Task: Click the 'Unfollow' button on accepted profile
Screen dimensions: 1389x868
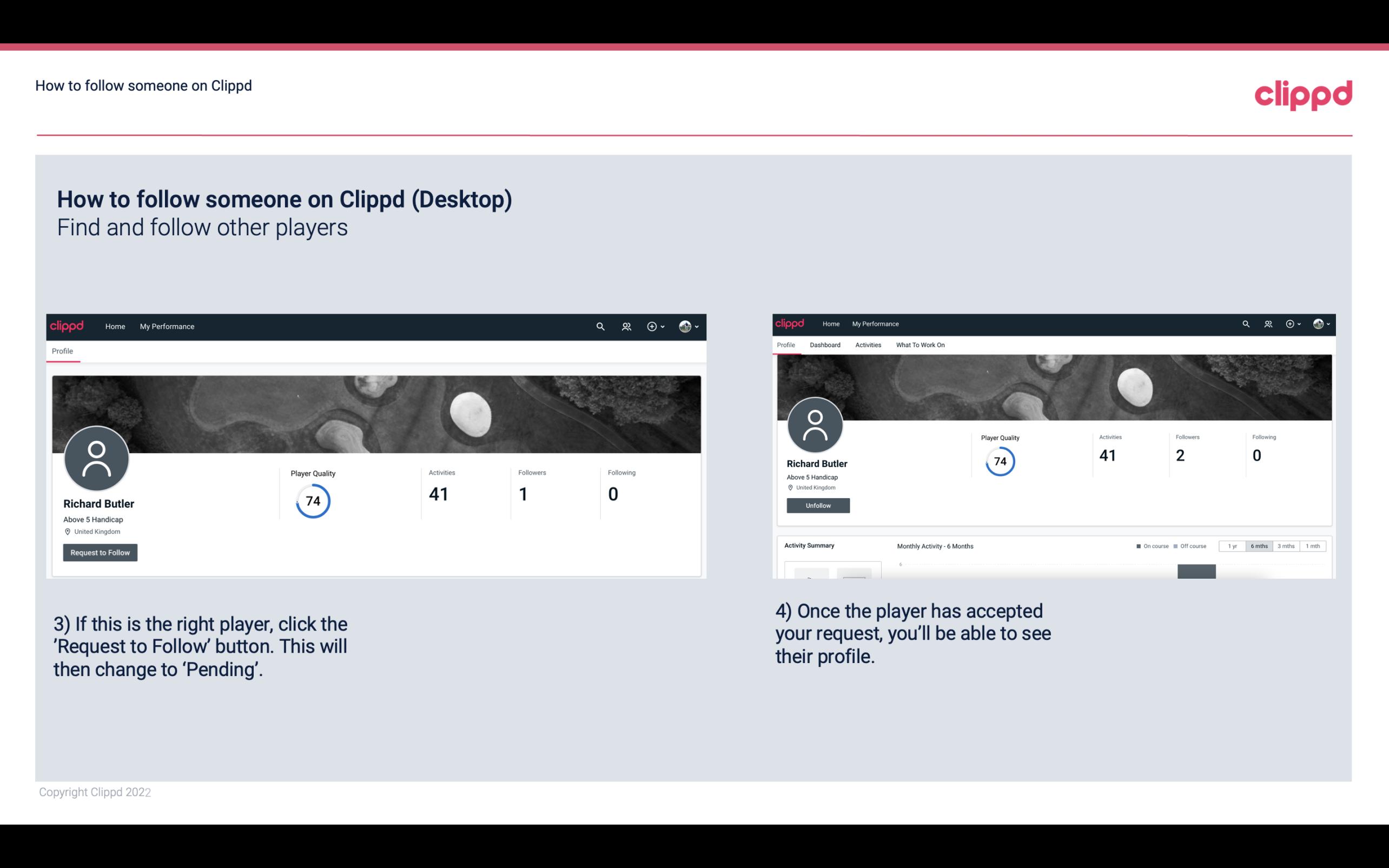Action: 818,505
